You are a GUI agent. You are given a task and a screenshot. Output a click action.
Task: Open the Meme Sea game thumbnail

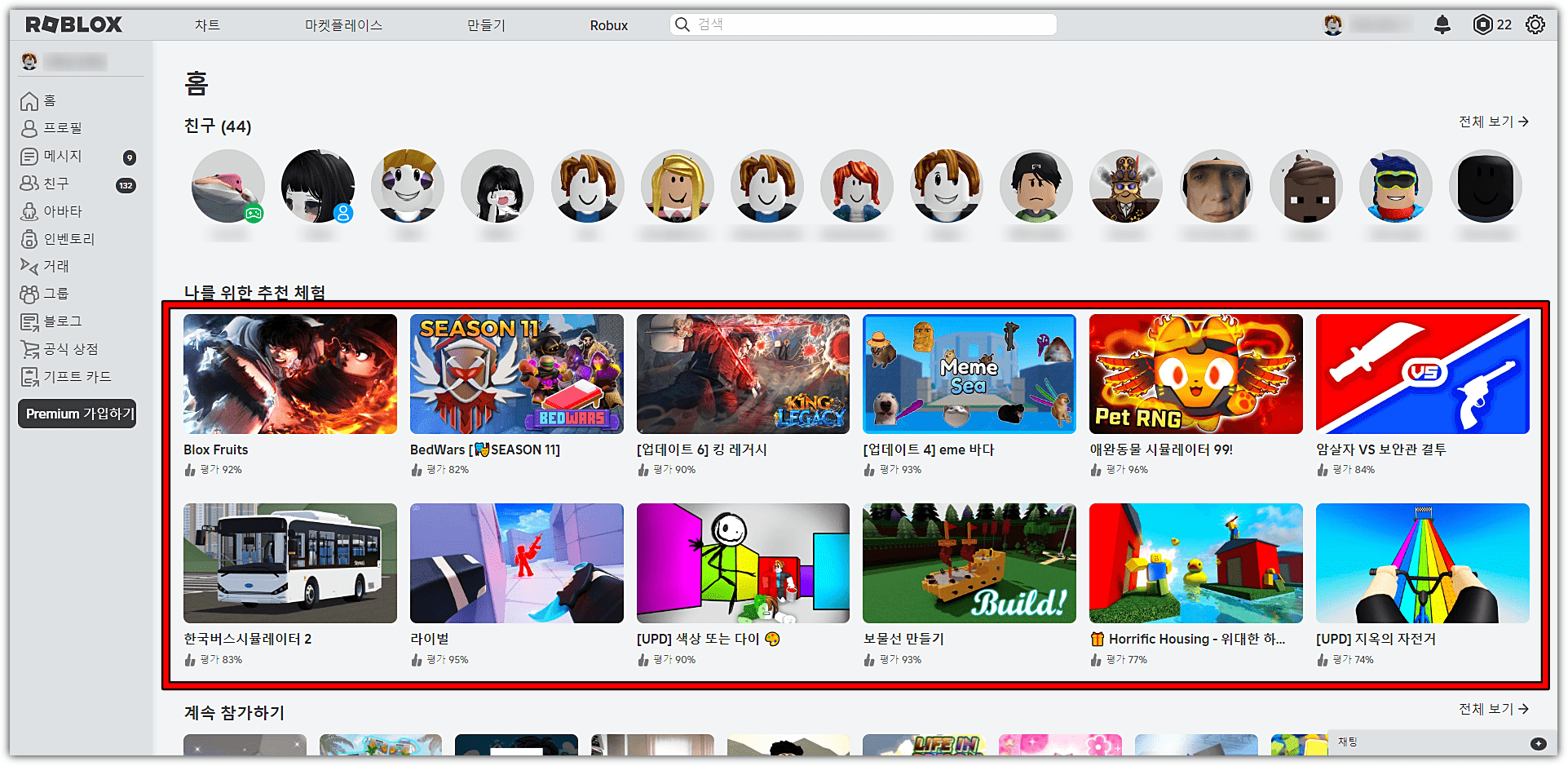970,374
